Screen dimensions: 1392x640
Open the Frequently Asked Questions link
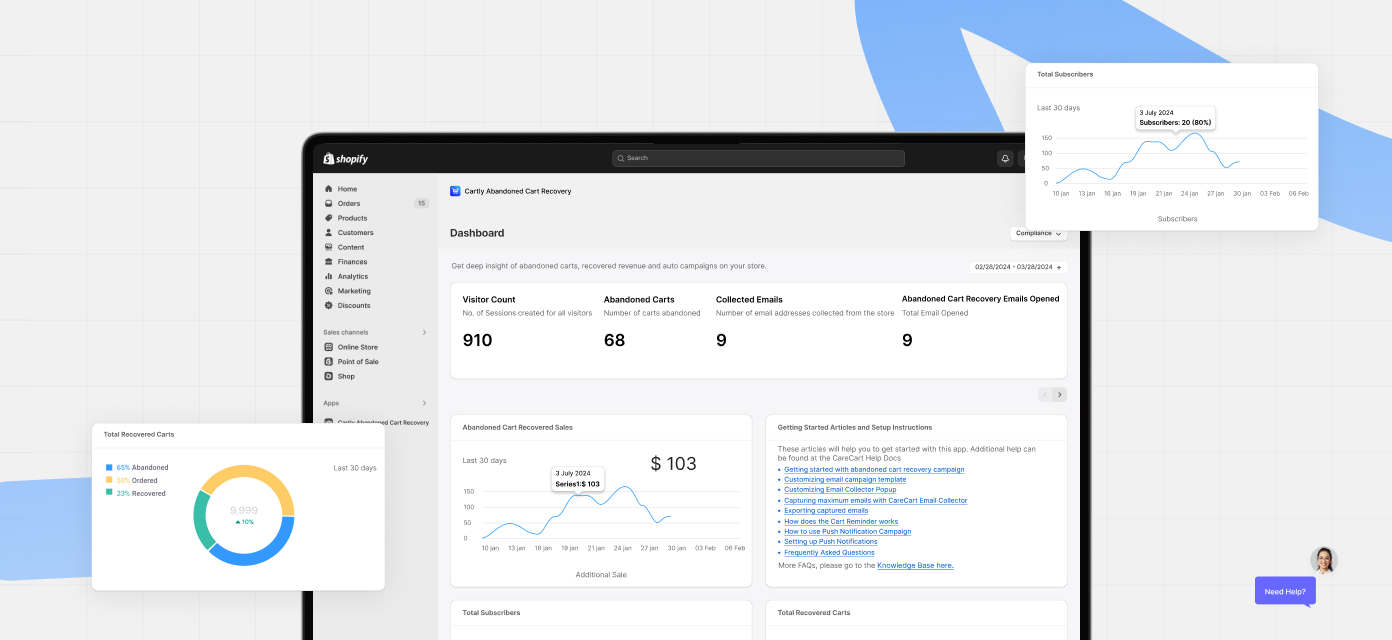(829, 552)
